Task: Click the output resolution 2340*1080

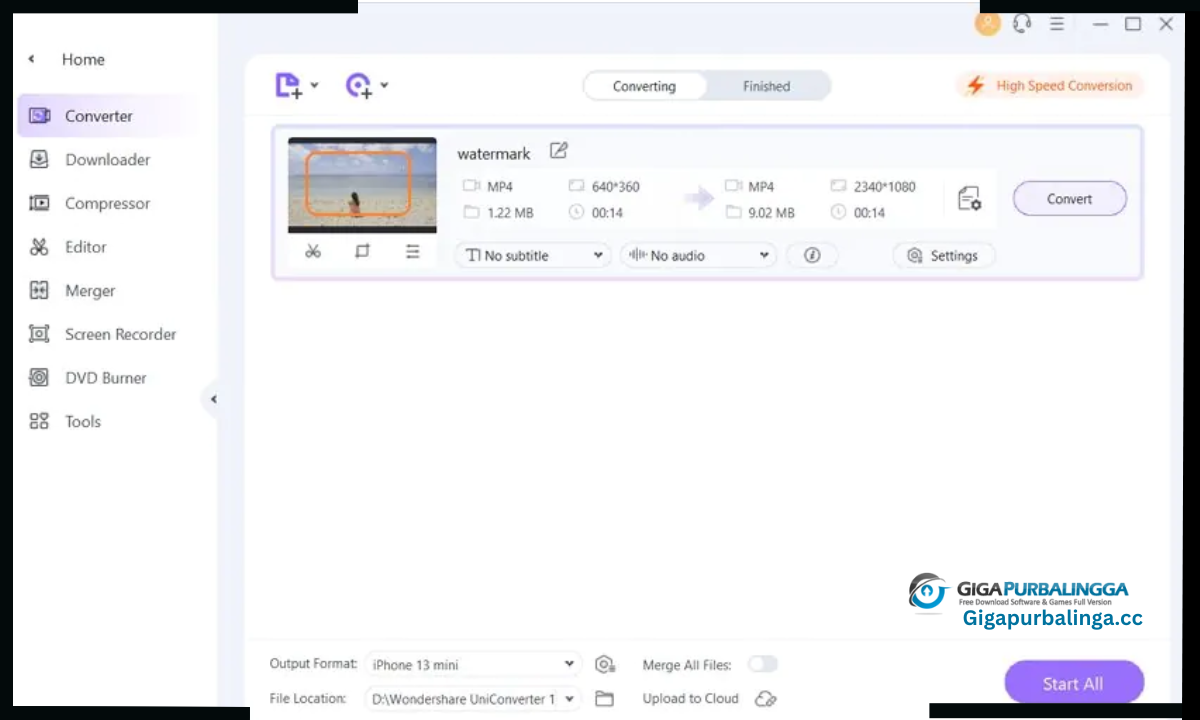Action: click(x=884, y=187)
